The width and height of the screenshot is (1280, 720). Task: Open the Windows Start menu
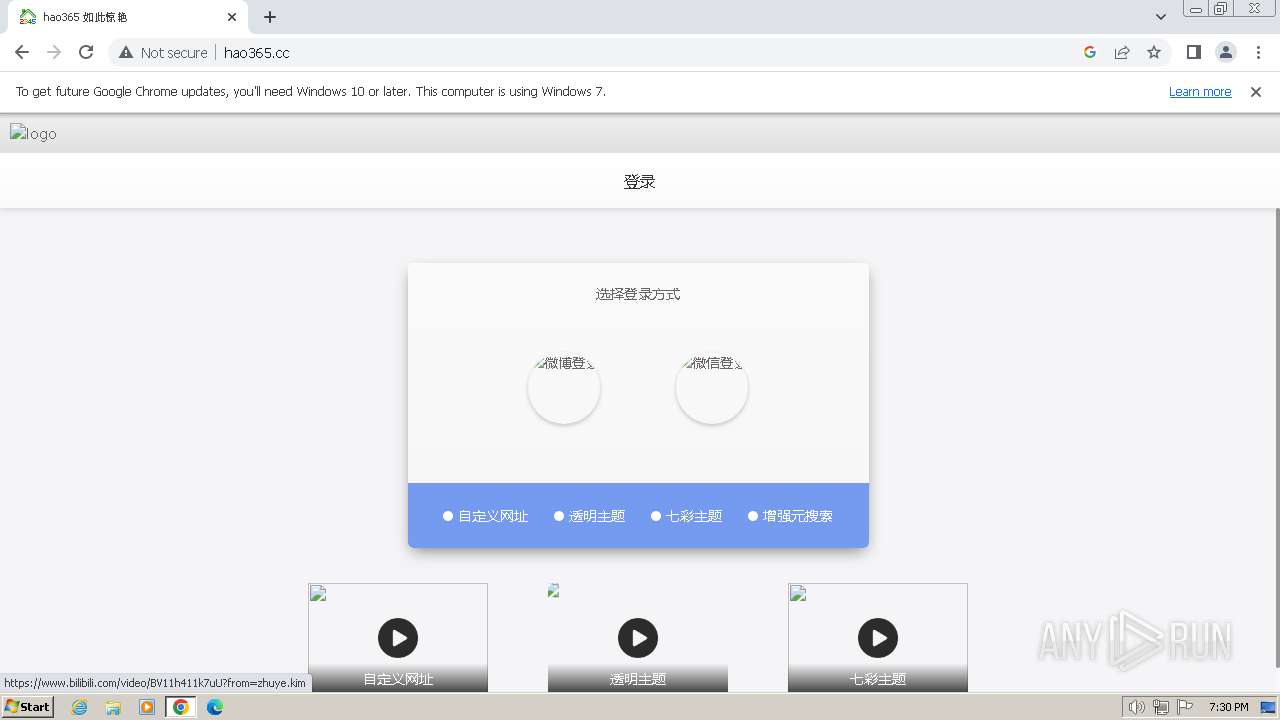tap(27, 707)
